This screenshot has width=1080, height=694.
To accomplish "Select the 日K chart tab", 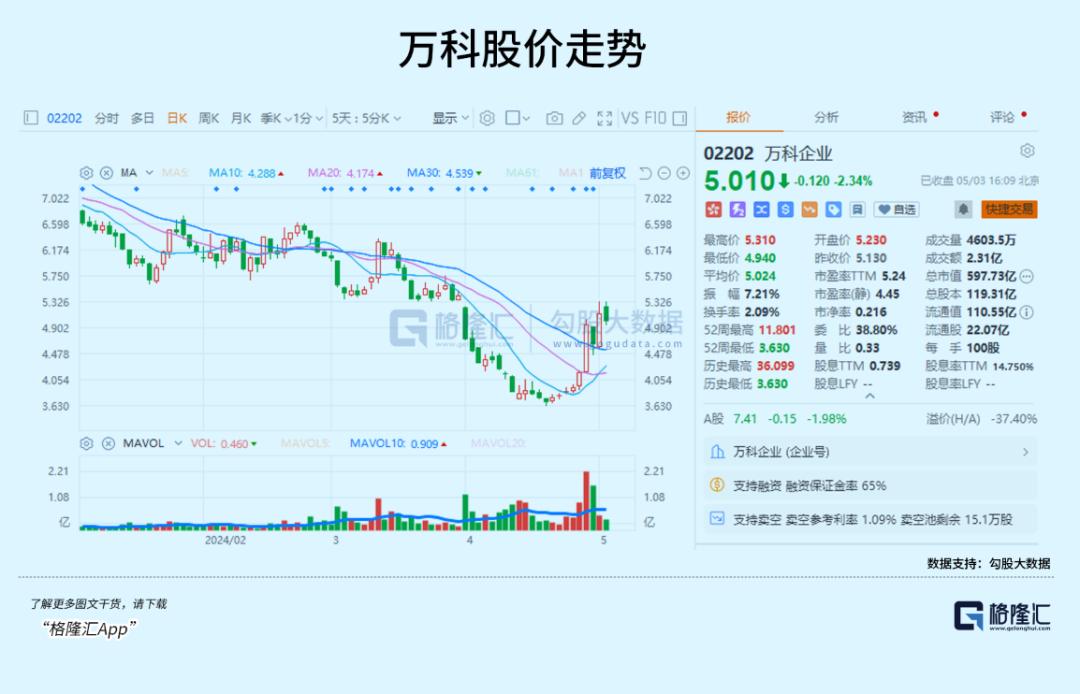I will point(177,118).
